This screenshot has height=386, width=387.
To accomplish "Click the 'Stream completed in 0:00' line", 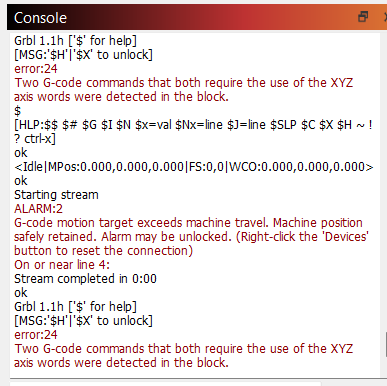I will (85, 279).
